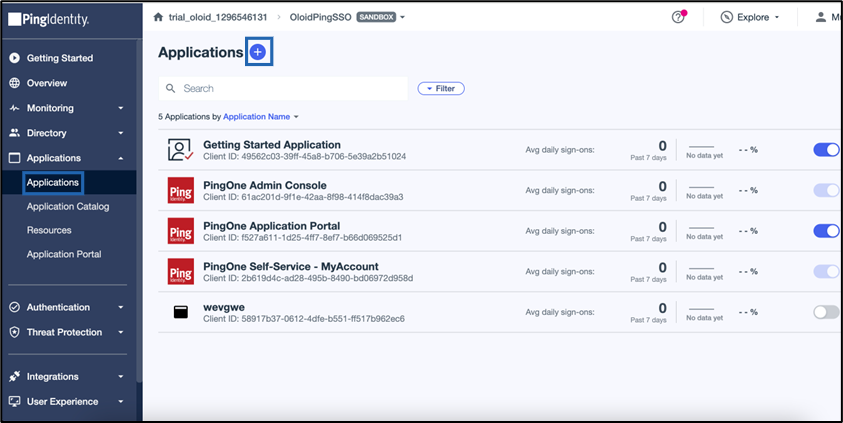Click the PingIdentity logo
The width and height of the screenshot is (843, 423).
click(x=48, y=20)
